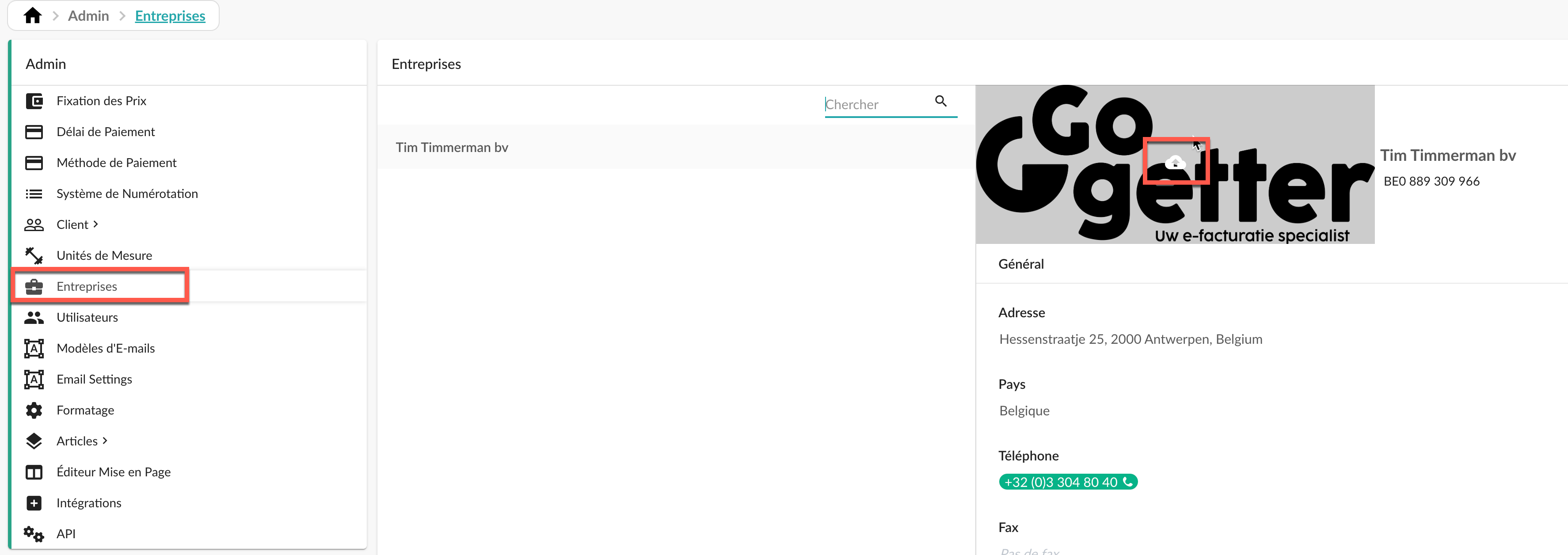Image resolution: width=1568 pixels, height=555 pixels.
Task: Open the Entreprises breadcrumb link
Action: pyautogui.click(x=170, y=16)
